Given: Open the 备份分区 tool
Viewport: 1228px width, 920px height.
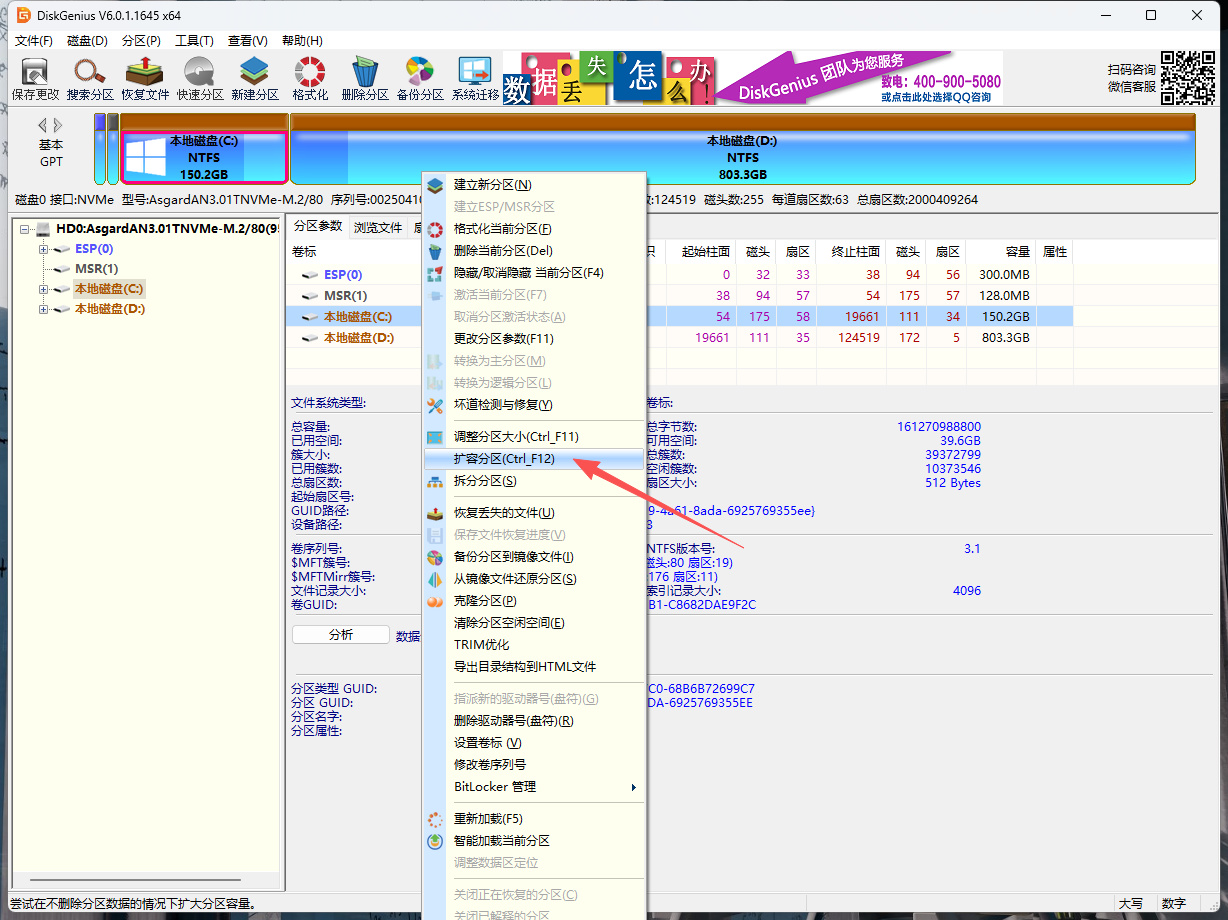Looking at the screenshot, I should coord(420,79).
